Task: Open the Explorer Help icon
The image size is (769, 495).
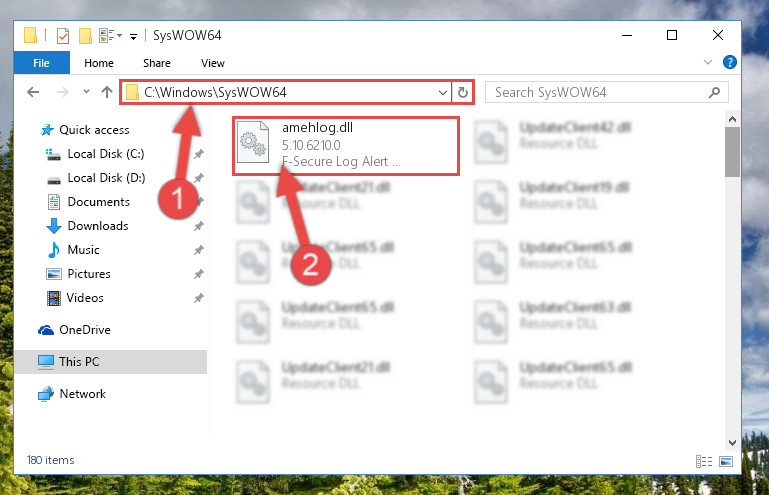Action: click(729, 62)
